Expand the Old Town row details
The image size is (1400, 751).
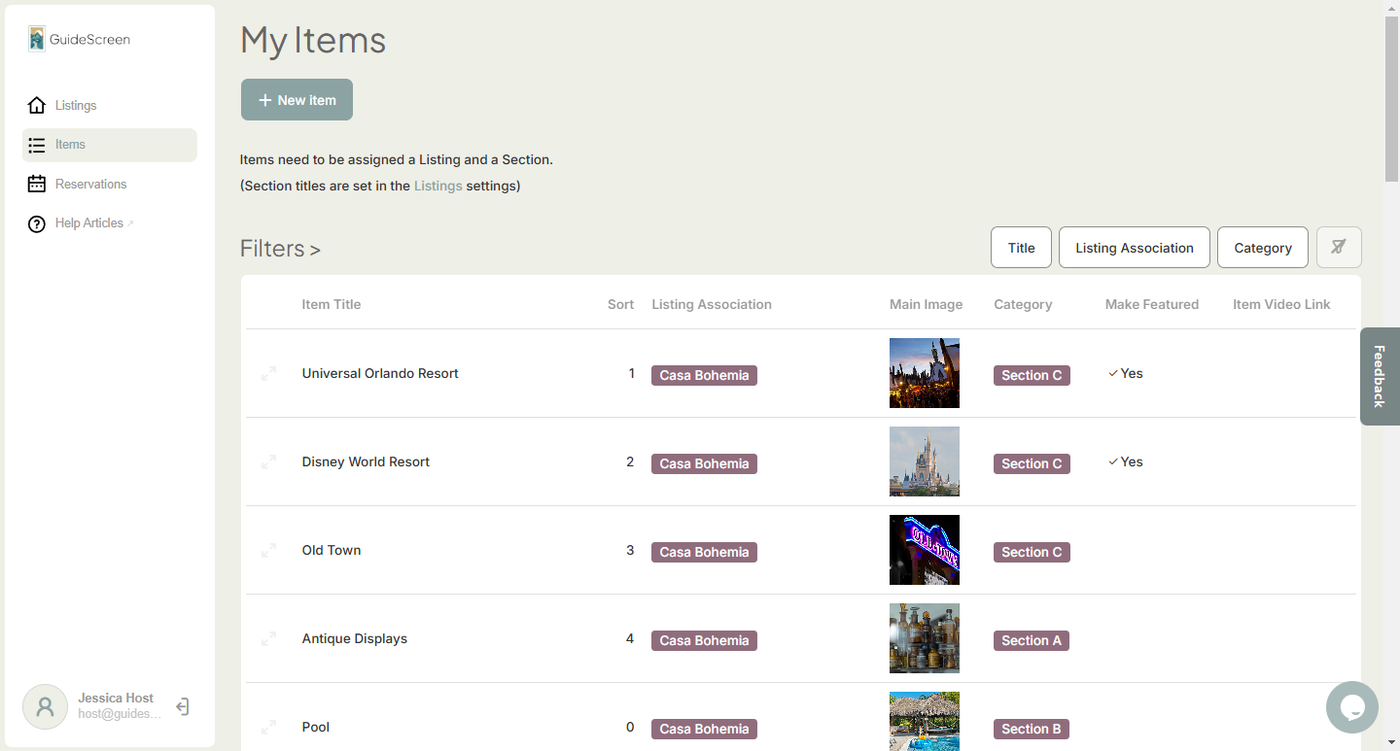tap(269, 551)
